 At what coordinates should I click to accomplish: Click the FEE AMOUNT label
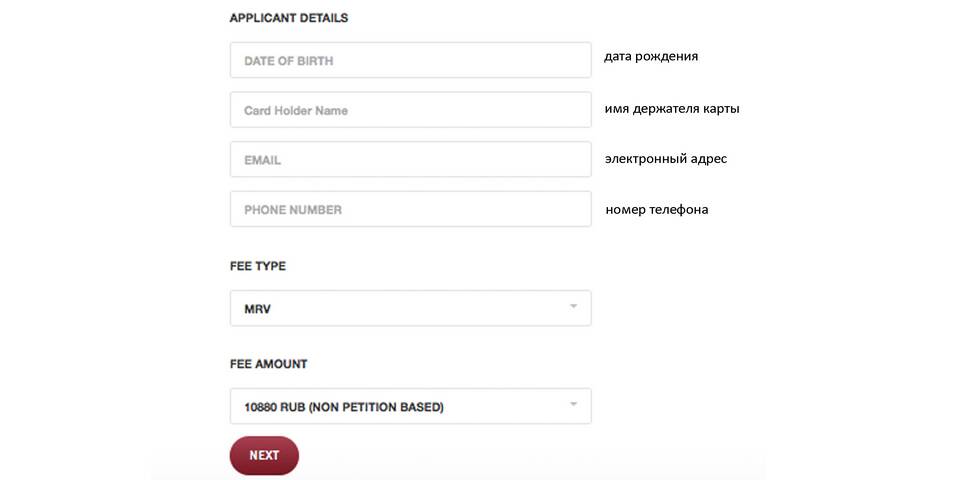(x=268, y=364)
